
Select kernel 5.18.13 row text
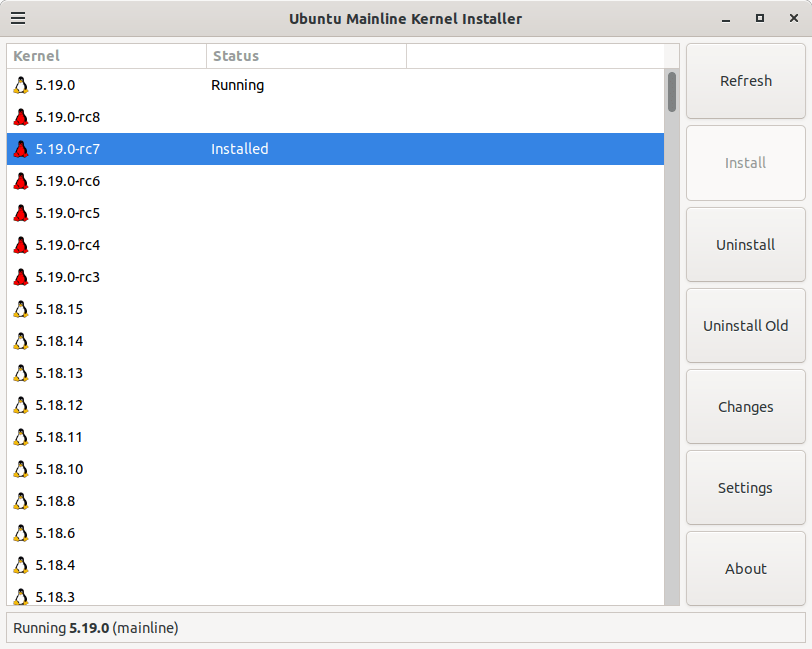[x=59, y=373]
